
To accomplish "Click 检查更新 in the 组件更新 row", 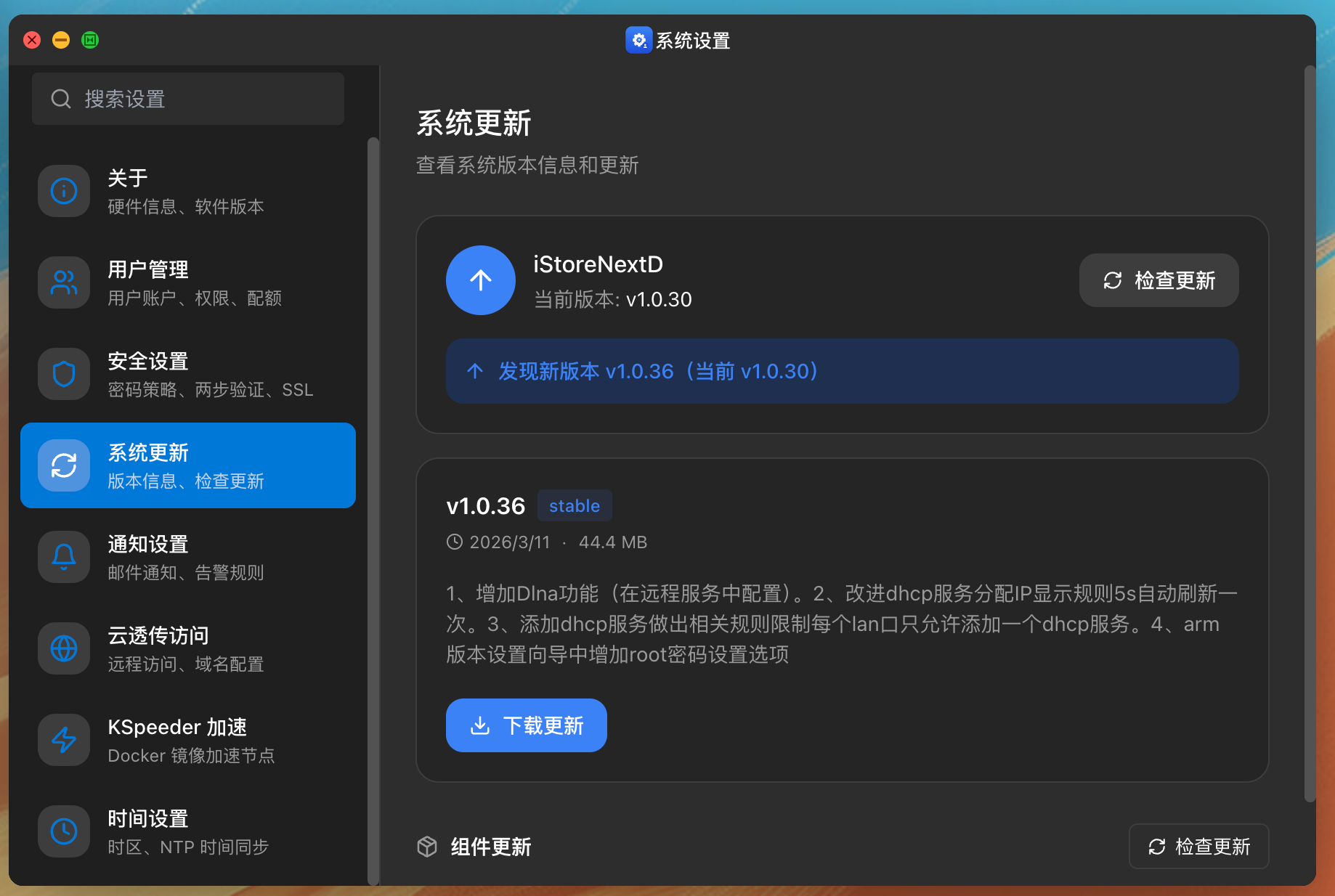I will (x=1198, y=847).
